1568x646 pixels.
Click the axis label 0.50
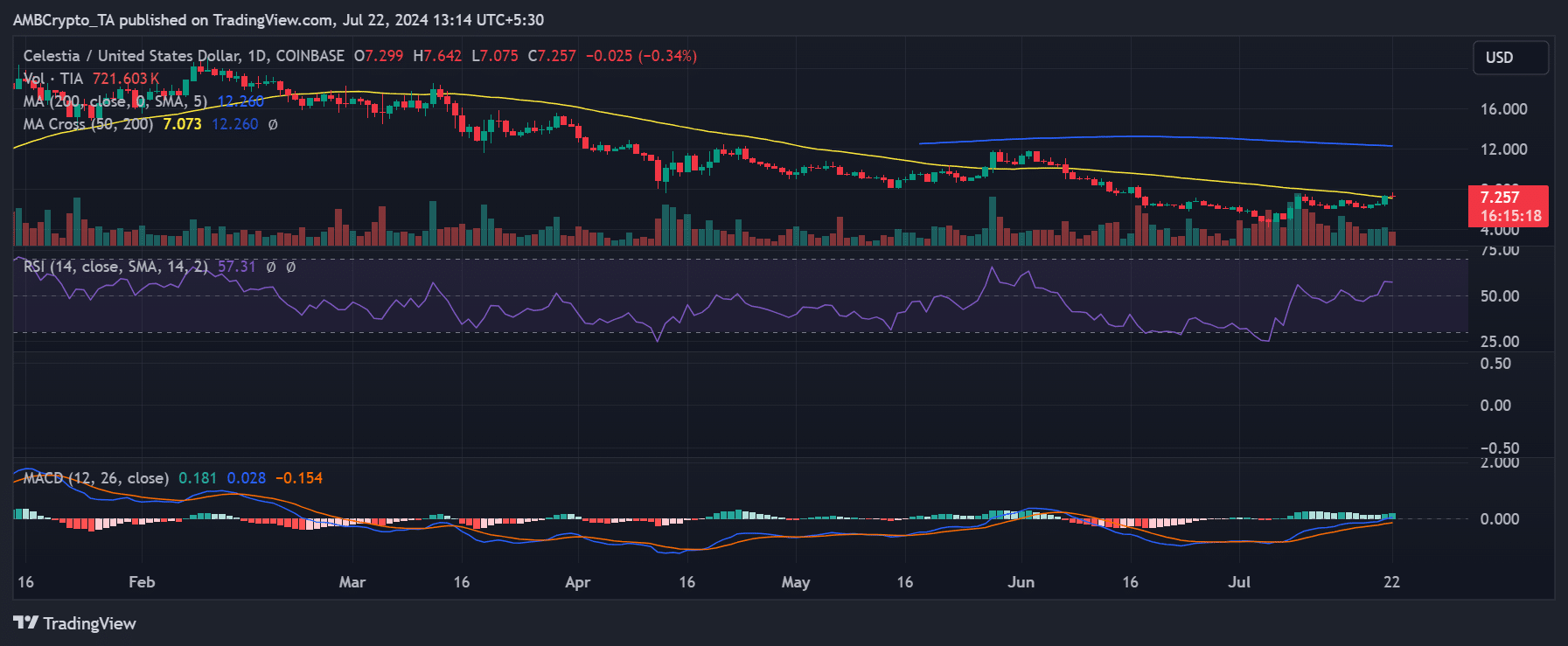point(1495,364)
